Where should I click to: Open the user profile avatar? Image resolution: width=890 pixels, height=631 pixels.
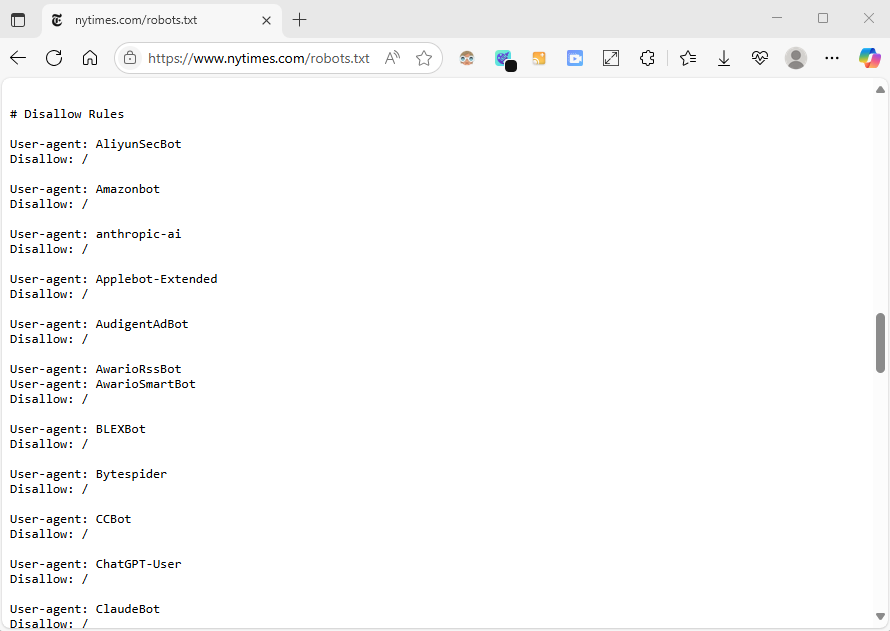coord(796,58)
